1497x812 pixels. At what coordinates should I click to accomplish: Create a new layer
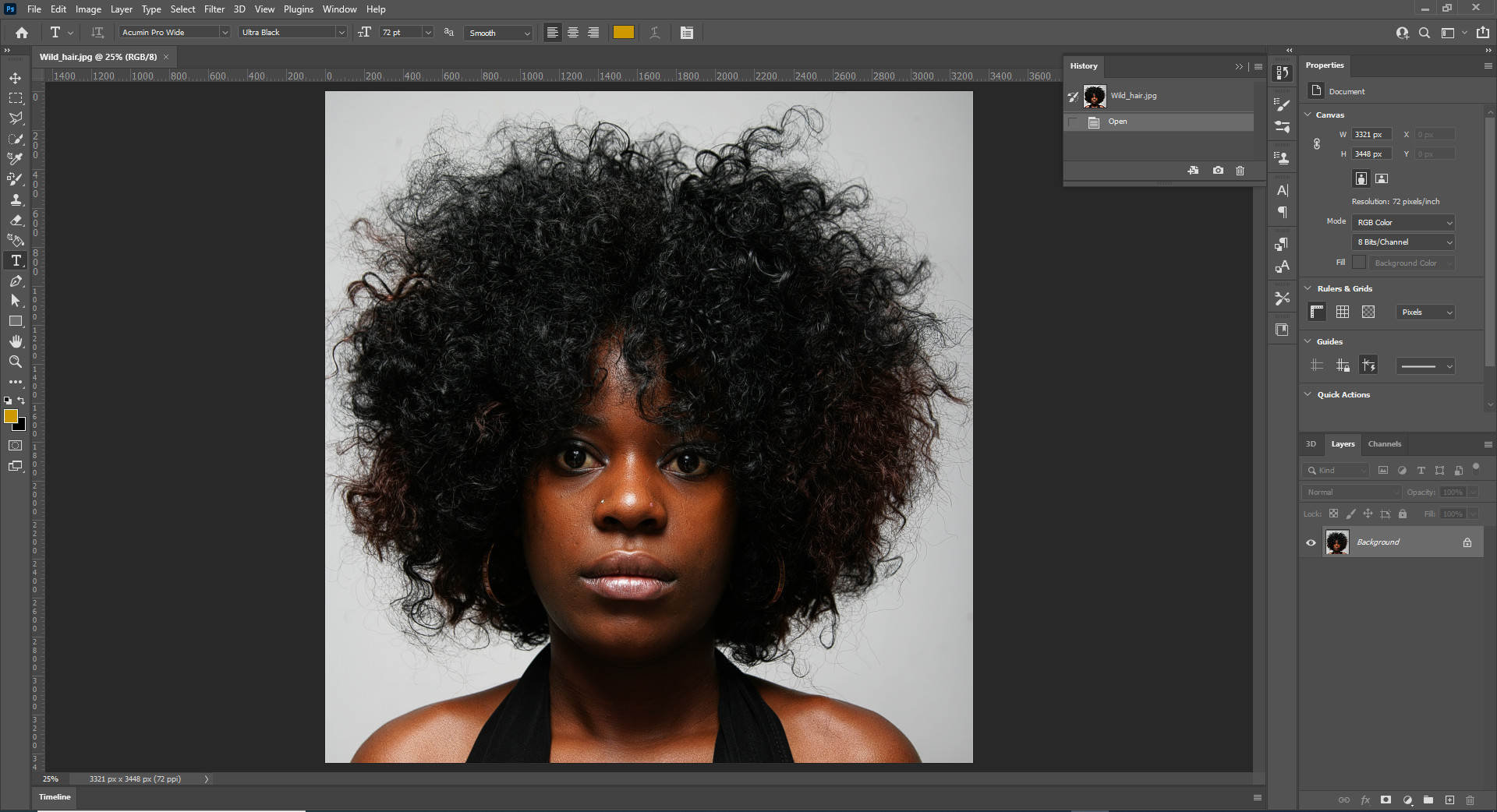(1451, 800)
